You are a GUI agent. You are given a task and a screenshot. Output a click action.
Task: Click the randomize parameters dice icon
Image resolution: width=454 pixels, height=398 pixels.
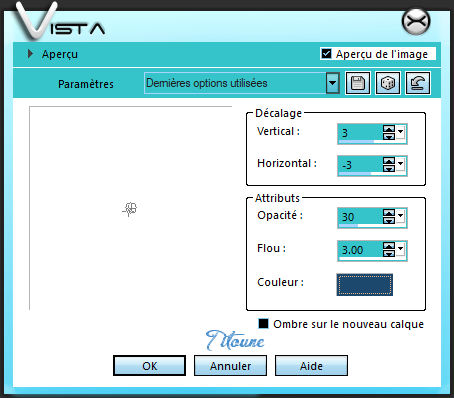[x=388, y=83]
